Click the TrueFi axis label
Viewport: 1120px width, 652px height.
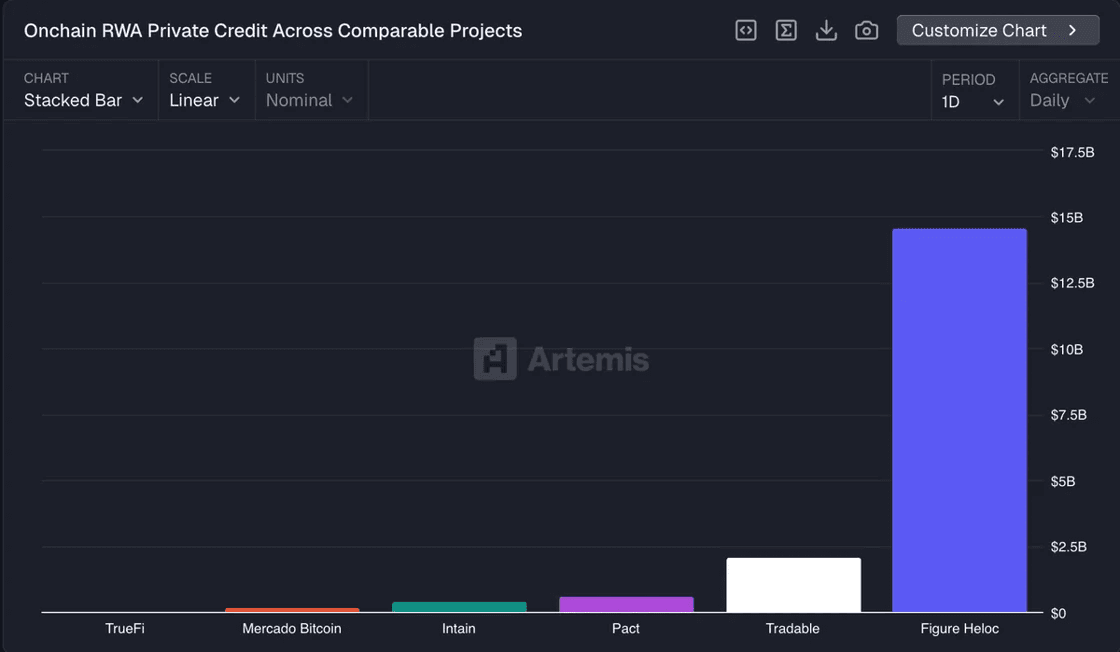125,628
